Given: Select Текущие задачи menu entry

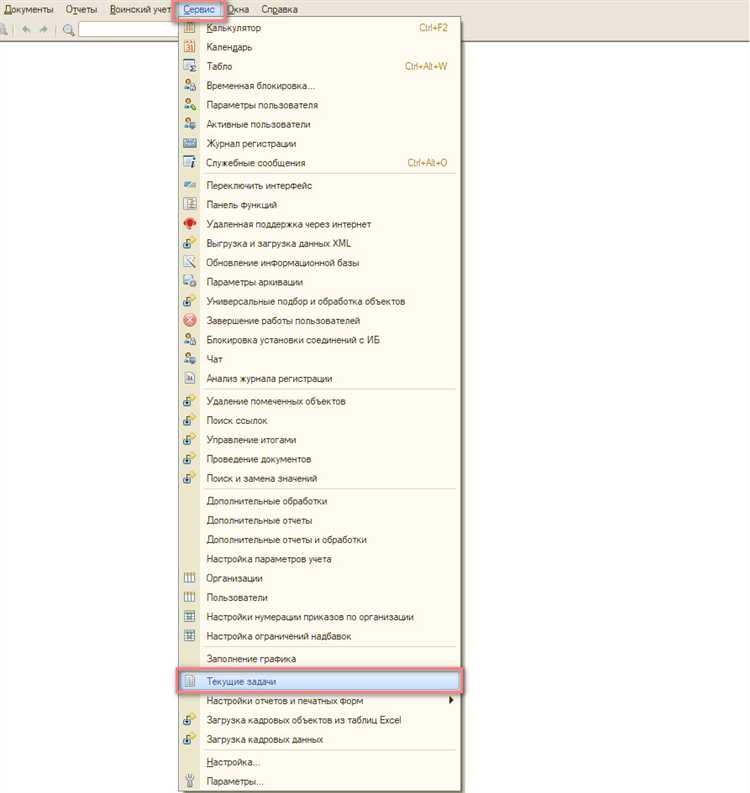Looking at the screenshot, I should 320,681.
